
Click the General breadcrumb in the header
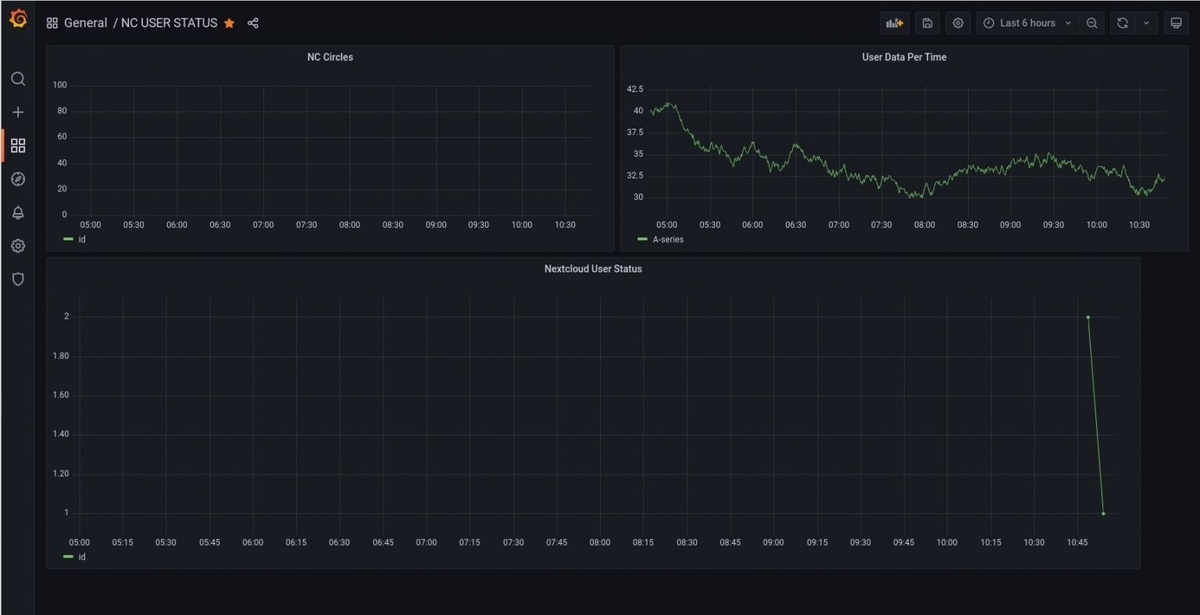(86, 22)
